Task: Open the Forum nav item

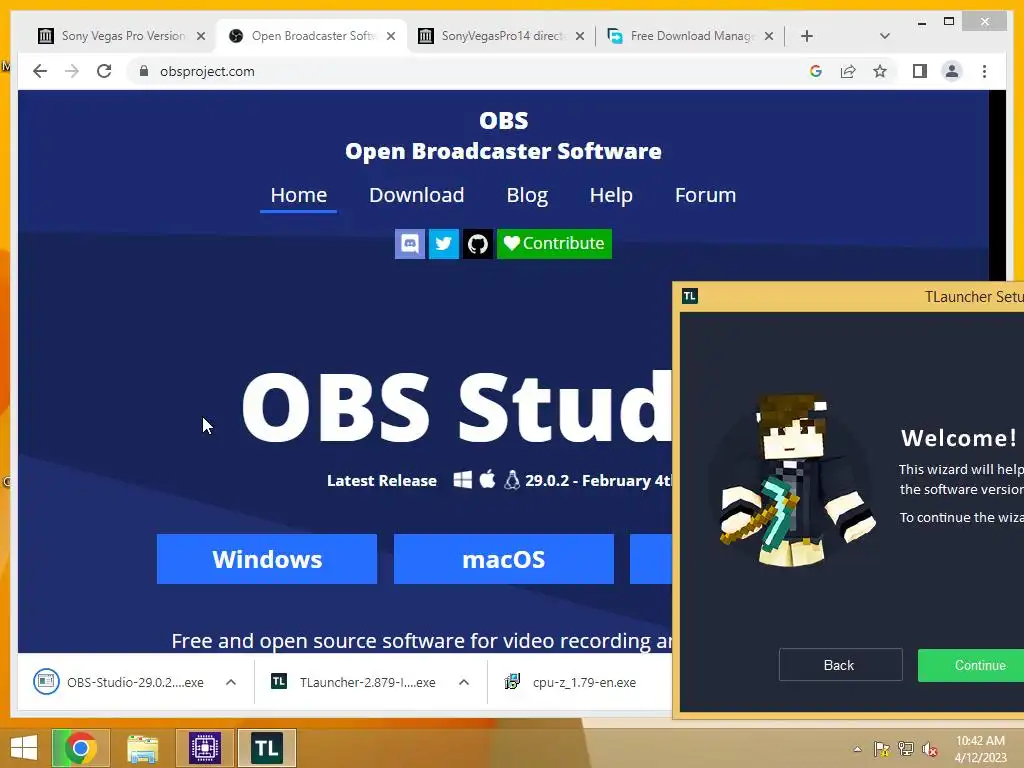Action: [705, 195]
